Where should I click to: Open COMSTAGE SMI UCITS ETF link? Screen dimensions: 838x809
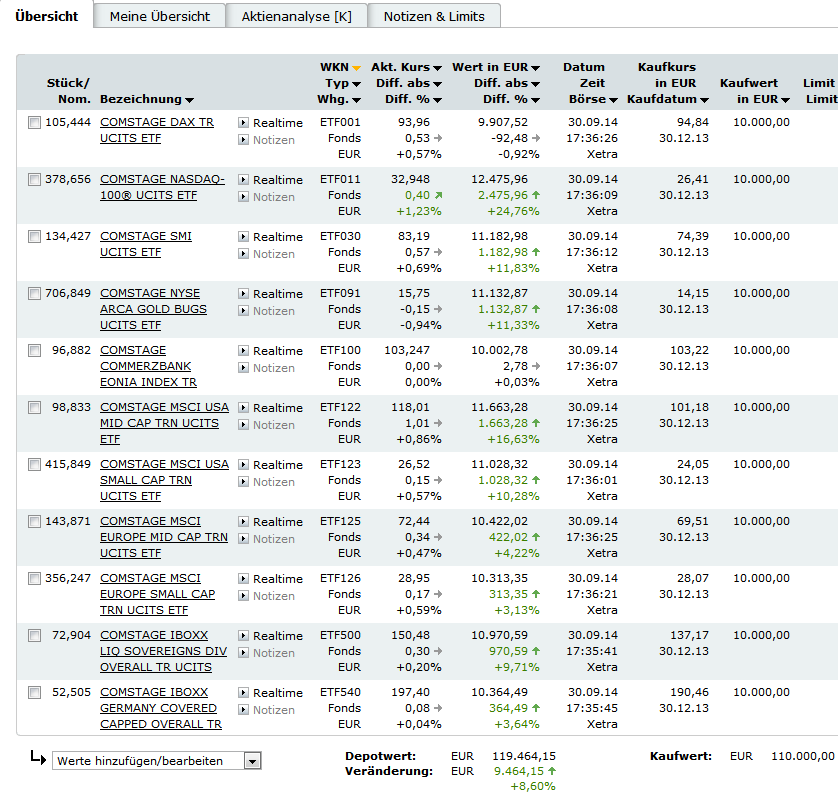tap(145, 244)
